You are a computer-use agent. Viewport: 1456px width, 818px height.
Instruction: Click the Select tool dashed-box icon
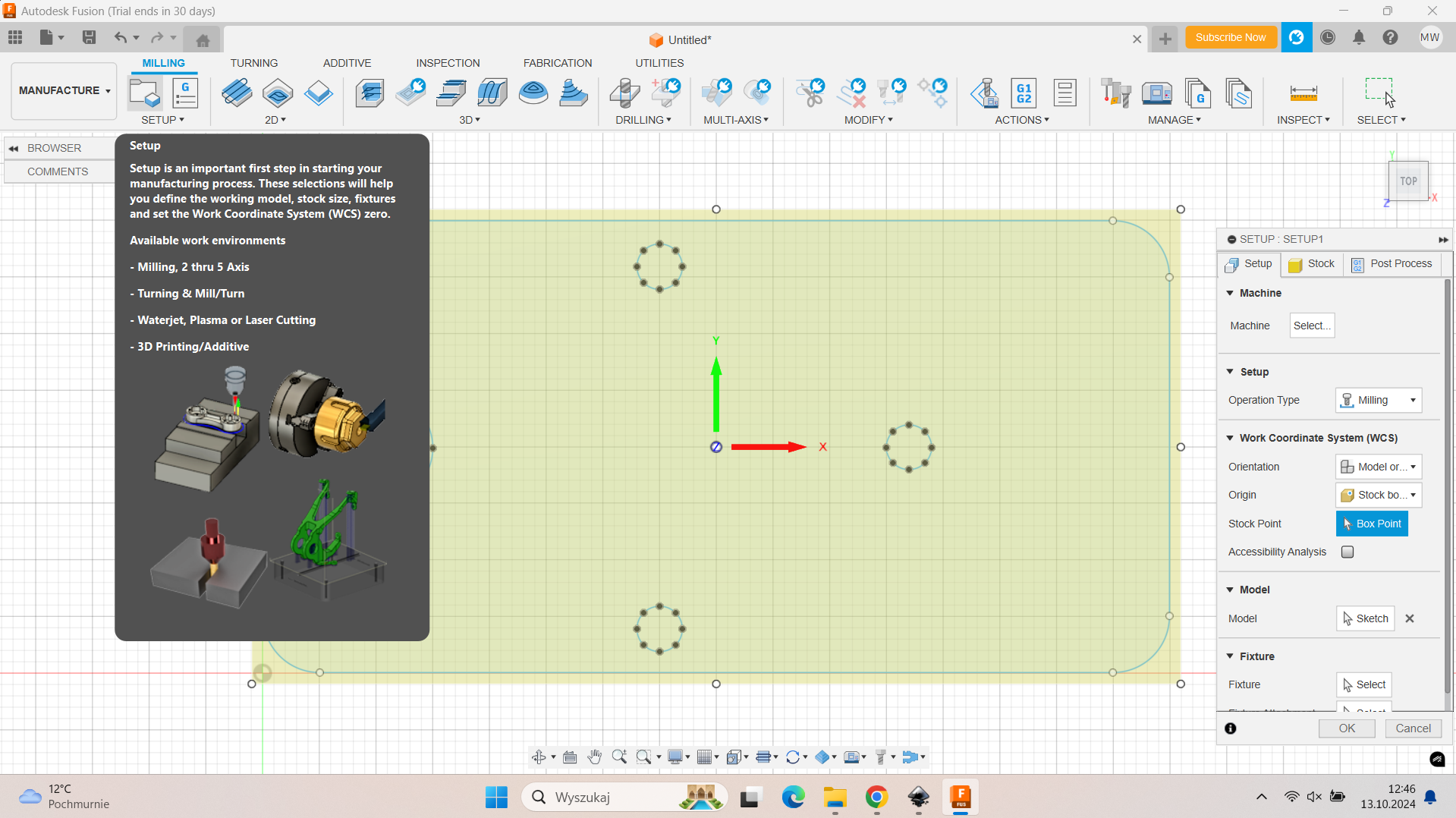tap(1380, 93)
